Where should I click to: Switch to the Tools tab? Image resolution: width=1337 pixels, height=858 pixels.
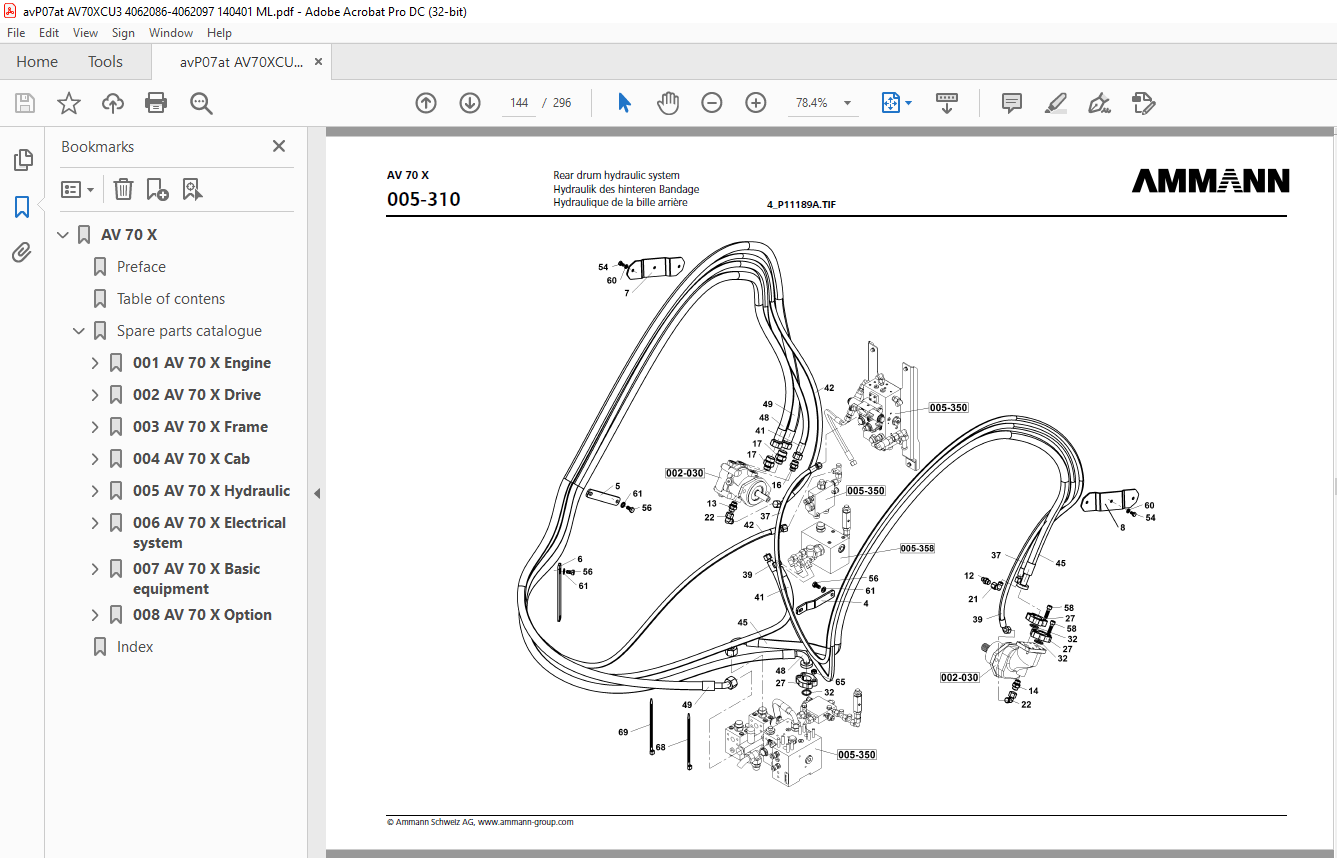point(105,62)
